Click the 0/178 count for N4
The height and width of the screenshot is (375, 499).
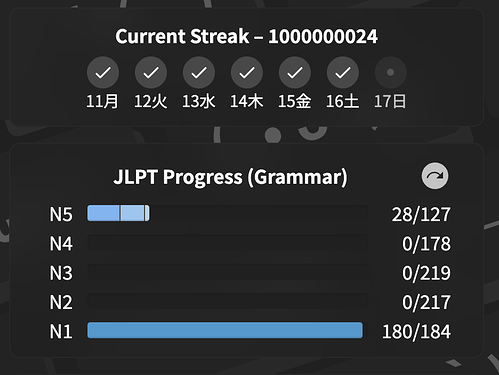pos(426,244)
